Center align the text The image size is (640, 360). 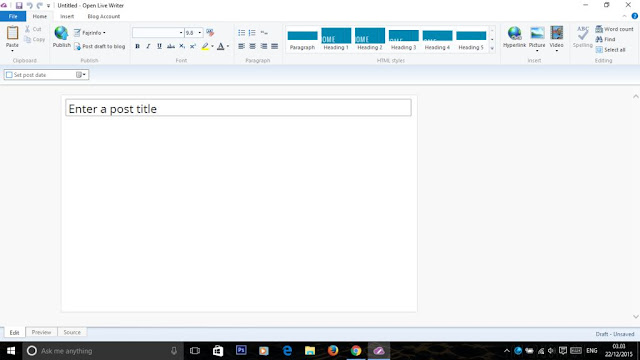(253, 47)
